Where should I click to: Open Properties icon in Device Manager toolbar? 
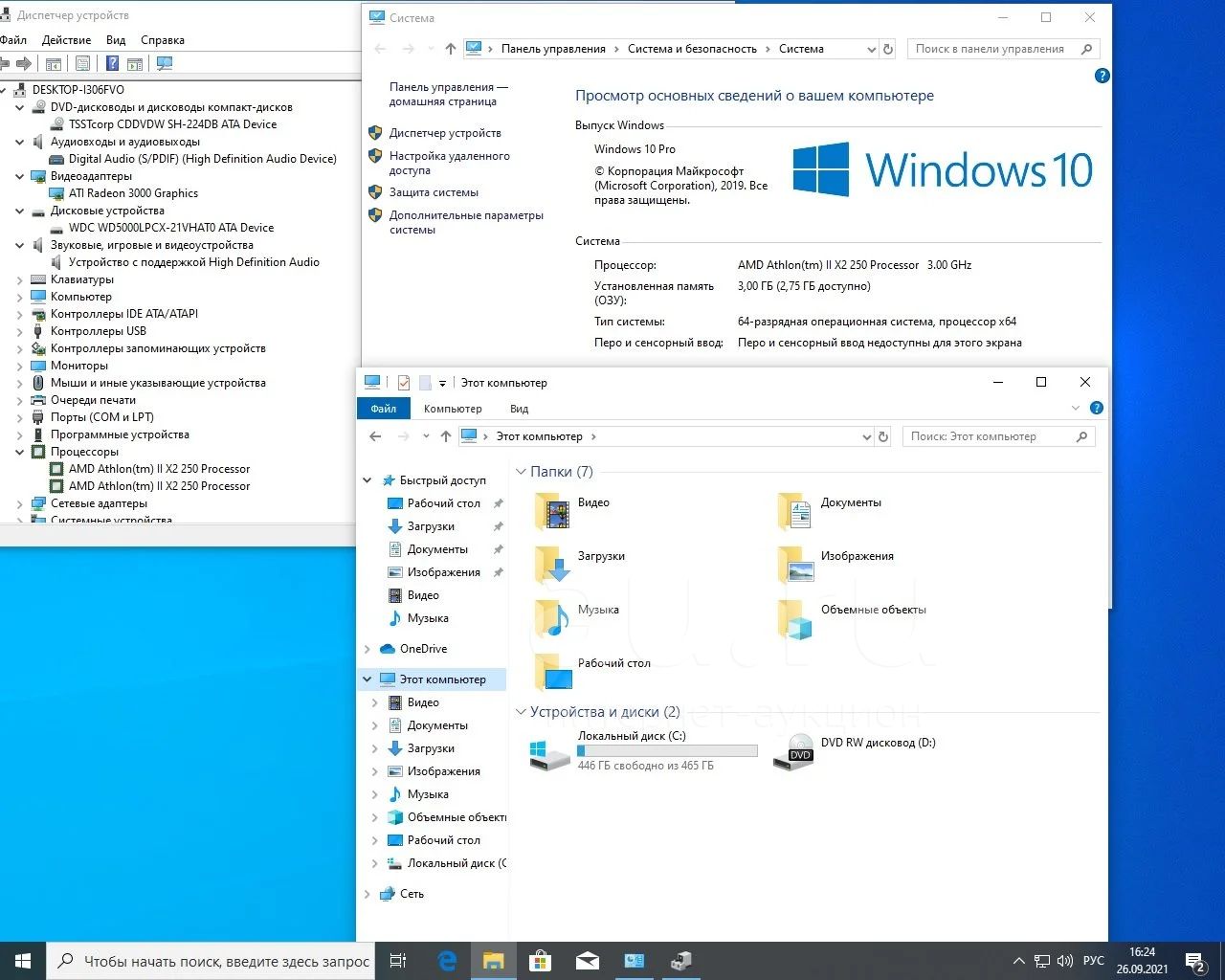click(x=83, y=64)
